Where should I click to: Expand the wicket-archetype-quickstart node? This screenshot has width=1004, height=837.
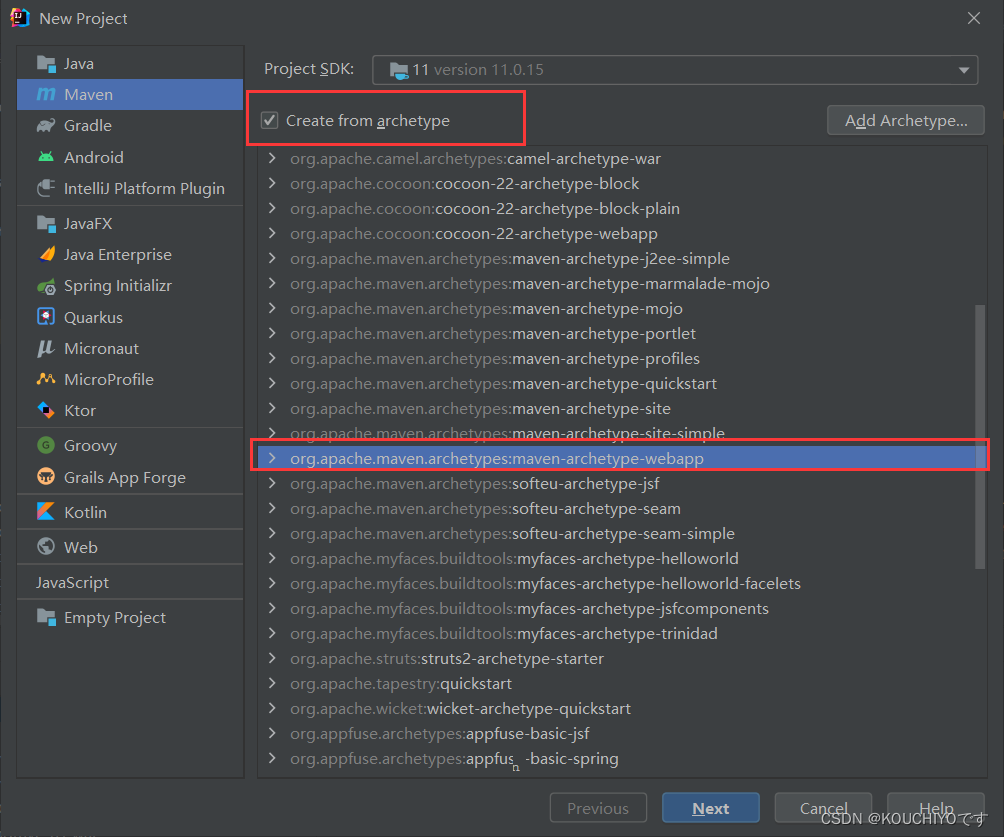click(x=272, y=708)
